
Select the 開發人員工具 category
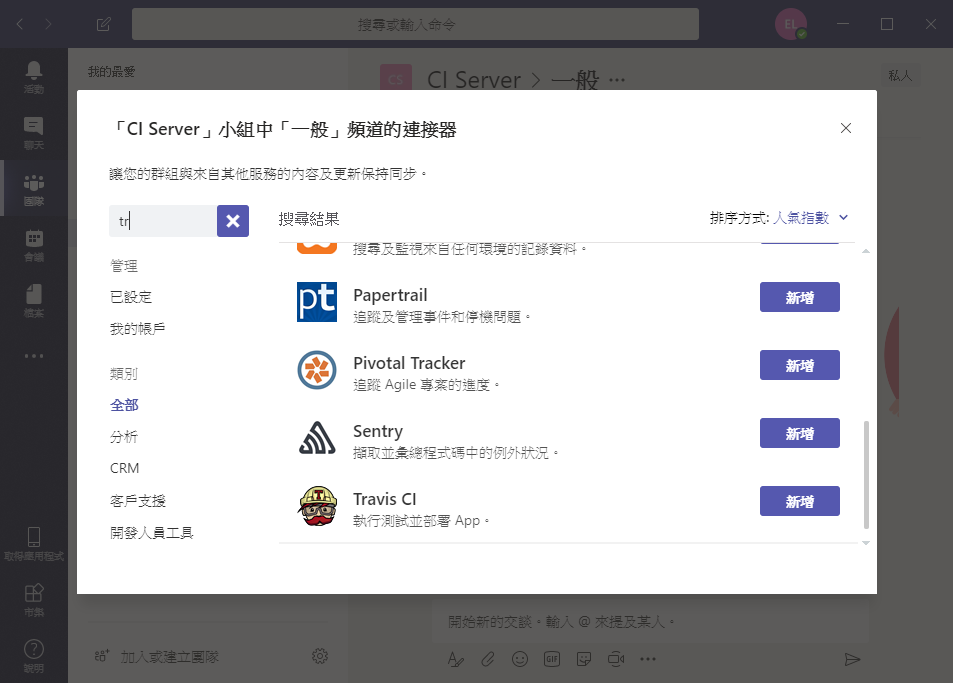coord(152,533)
